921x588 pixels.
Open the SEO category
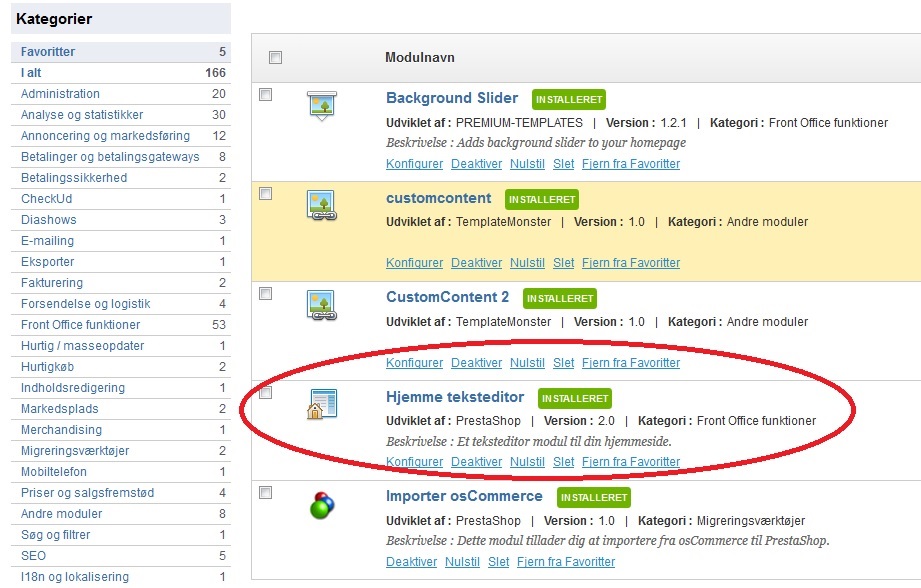121,556
